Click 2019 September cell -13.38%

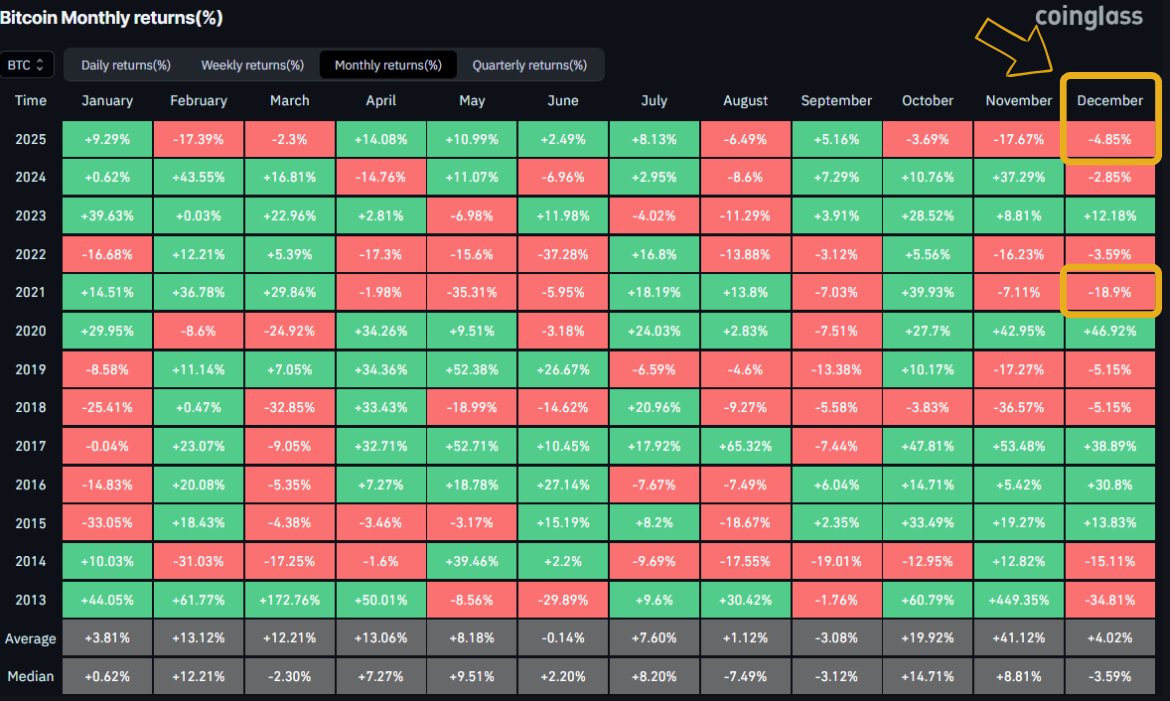[x=836, y=370]
